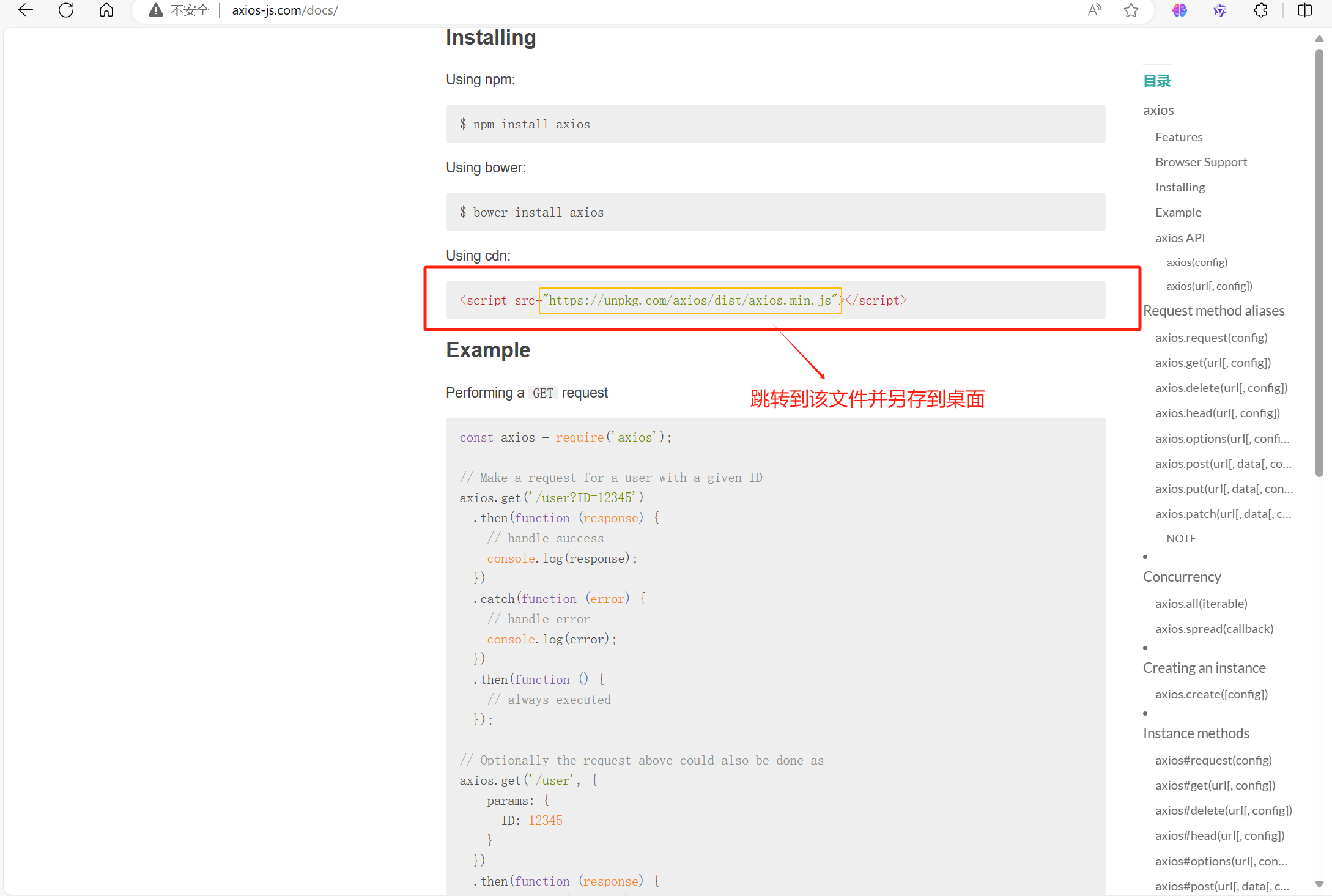Click the Example heading

click(x=488, y=350)
